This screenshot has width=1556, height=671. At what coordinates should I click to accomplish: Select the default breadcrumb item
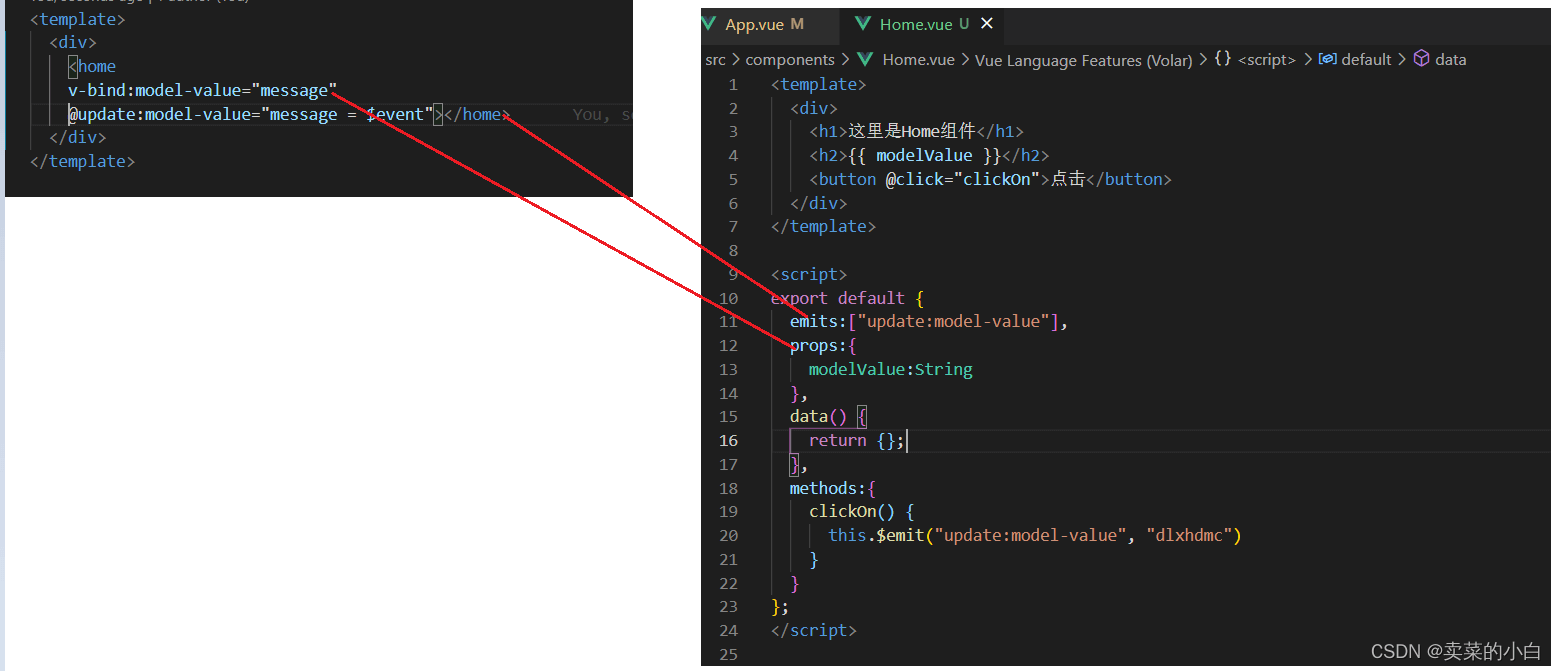1366,60
